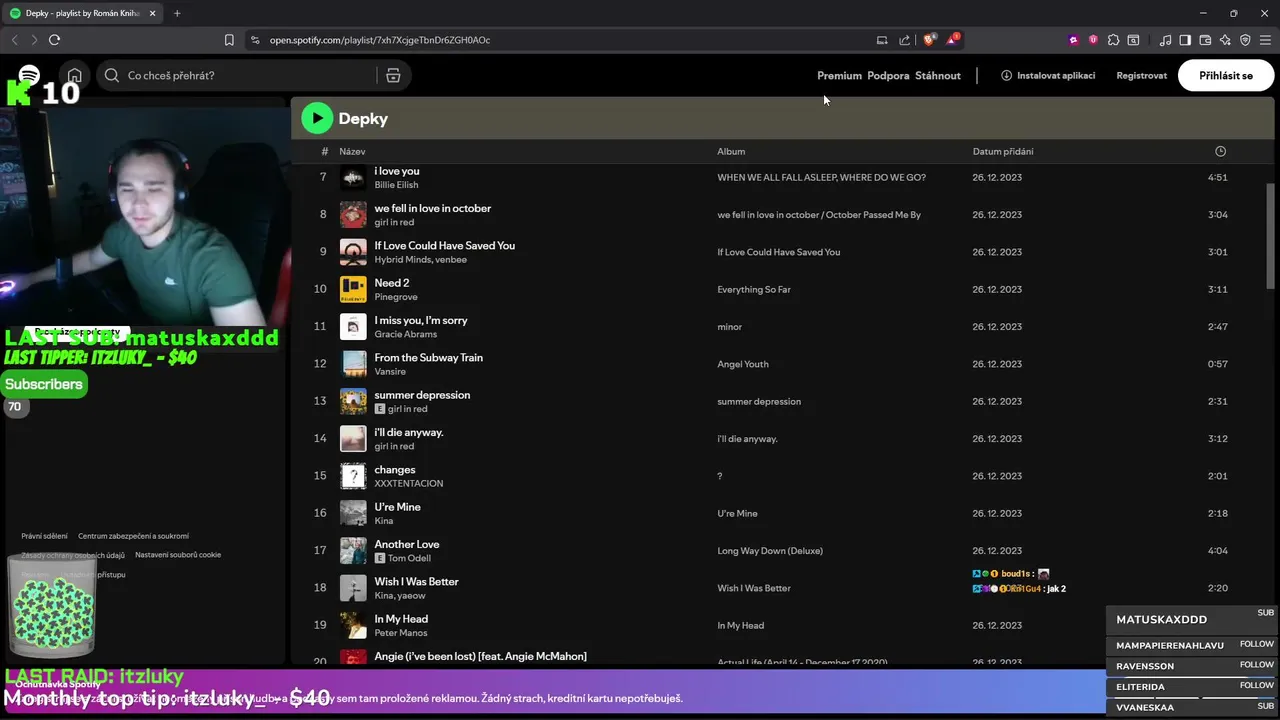Open artist Billie Eilish link

point(396,185)
